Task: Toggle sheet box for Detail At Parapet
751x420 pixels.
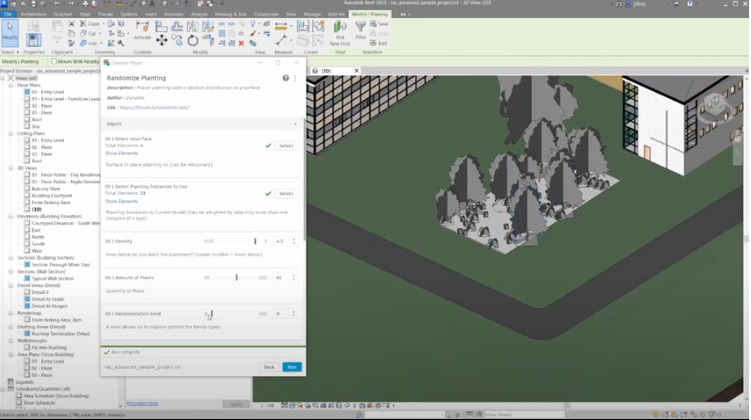Action: point(27,306)
